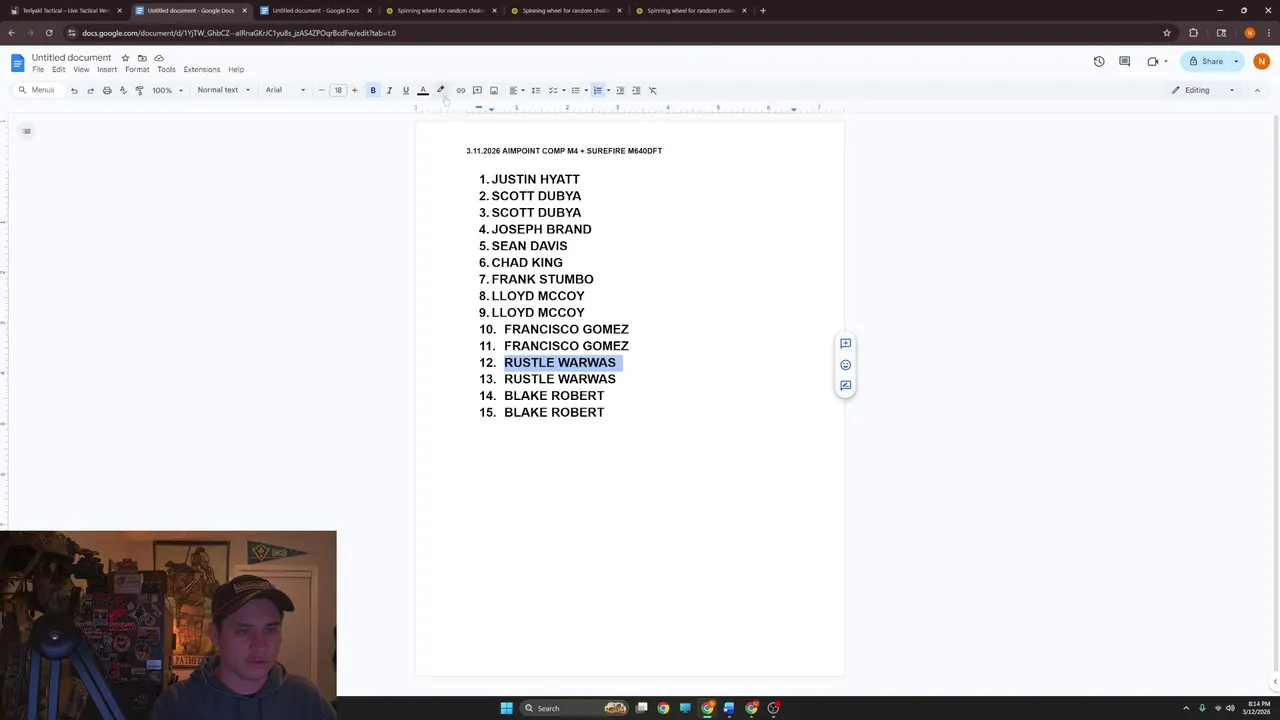
Task: Click the Print icon
Action: click(x=107, y=90)
